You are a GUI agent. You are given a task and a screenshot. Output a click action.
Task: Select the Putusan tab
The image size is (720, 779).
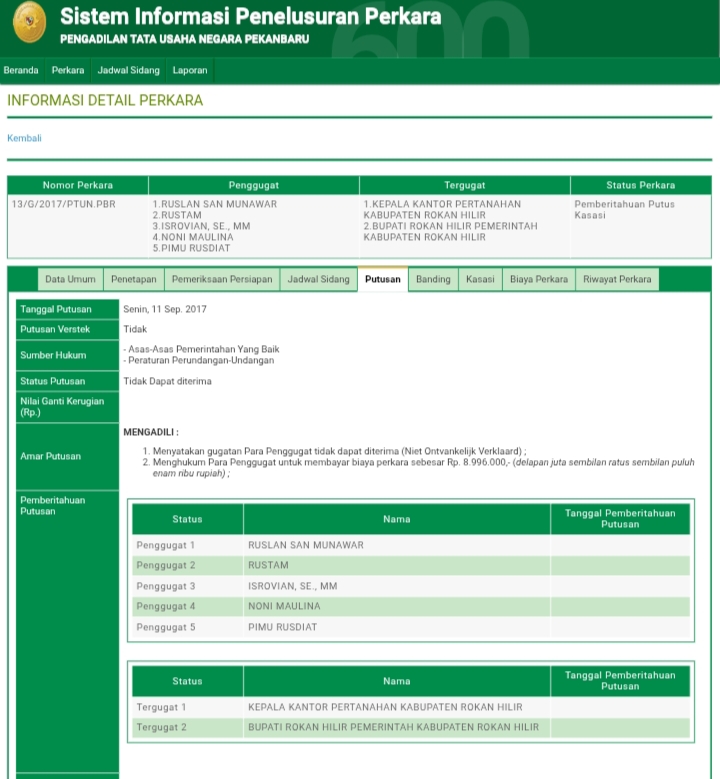pos(382,280)
